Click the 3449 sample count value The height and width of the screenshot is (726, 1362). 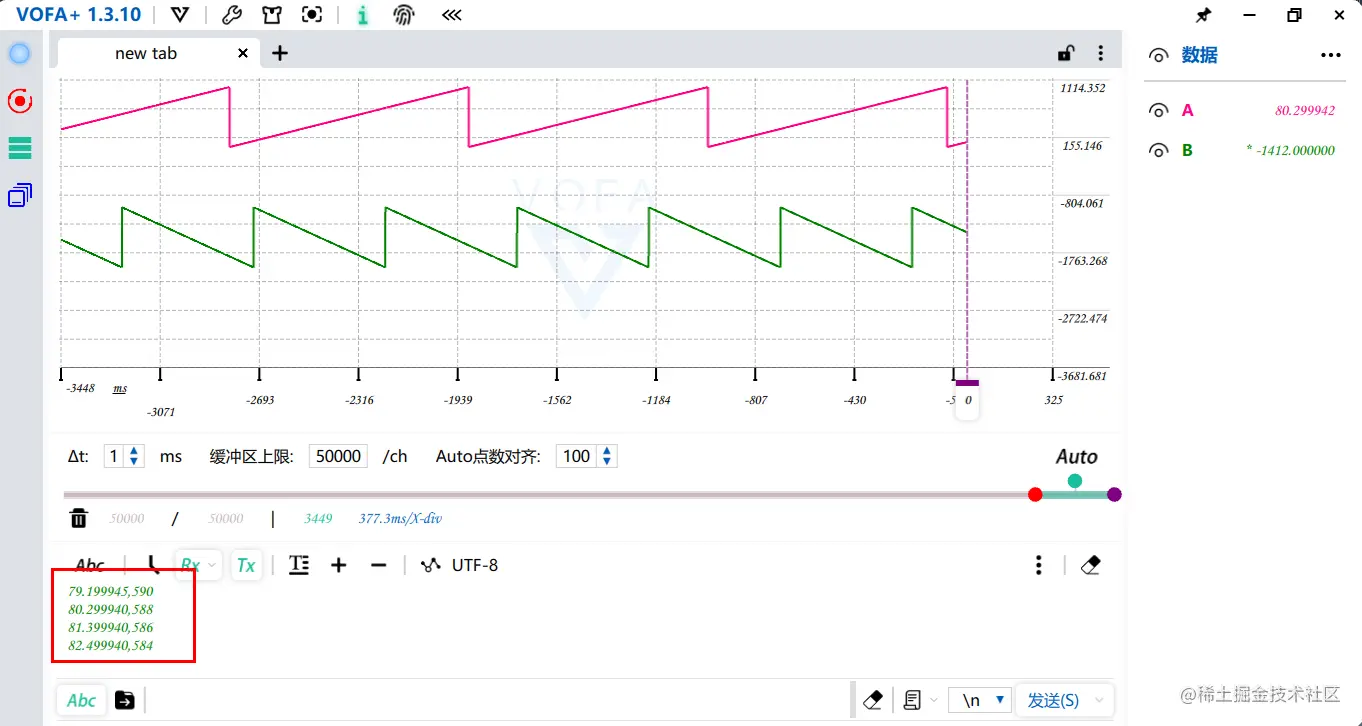point(318,518)
